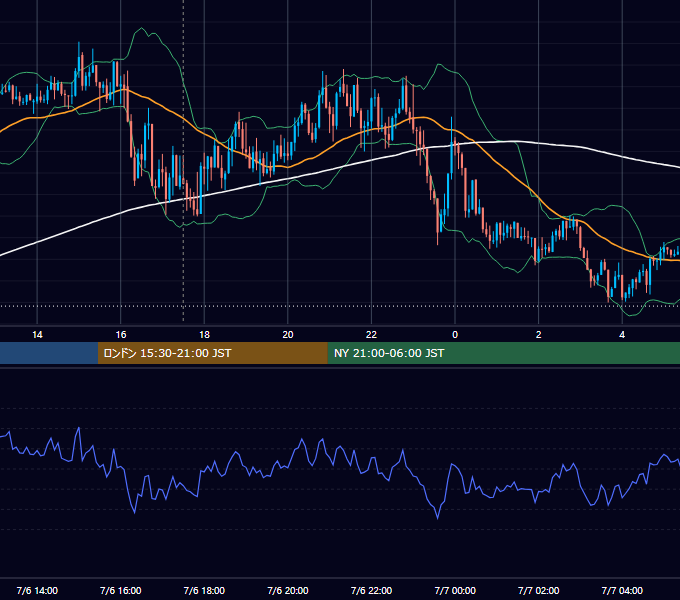The height and width of the screenshot is (600, 680).
Task: Click the 22 hour axis label
Action: tap(371, 335)
